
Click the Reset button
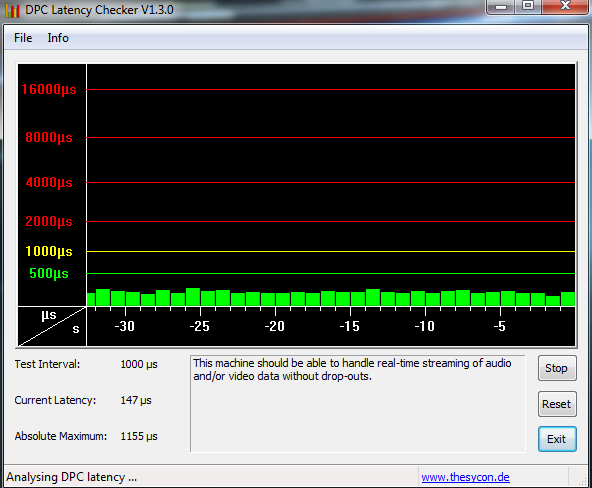click(557, 404)
